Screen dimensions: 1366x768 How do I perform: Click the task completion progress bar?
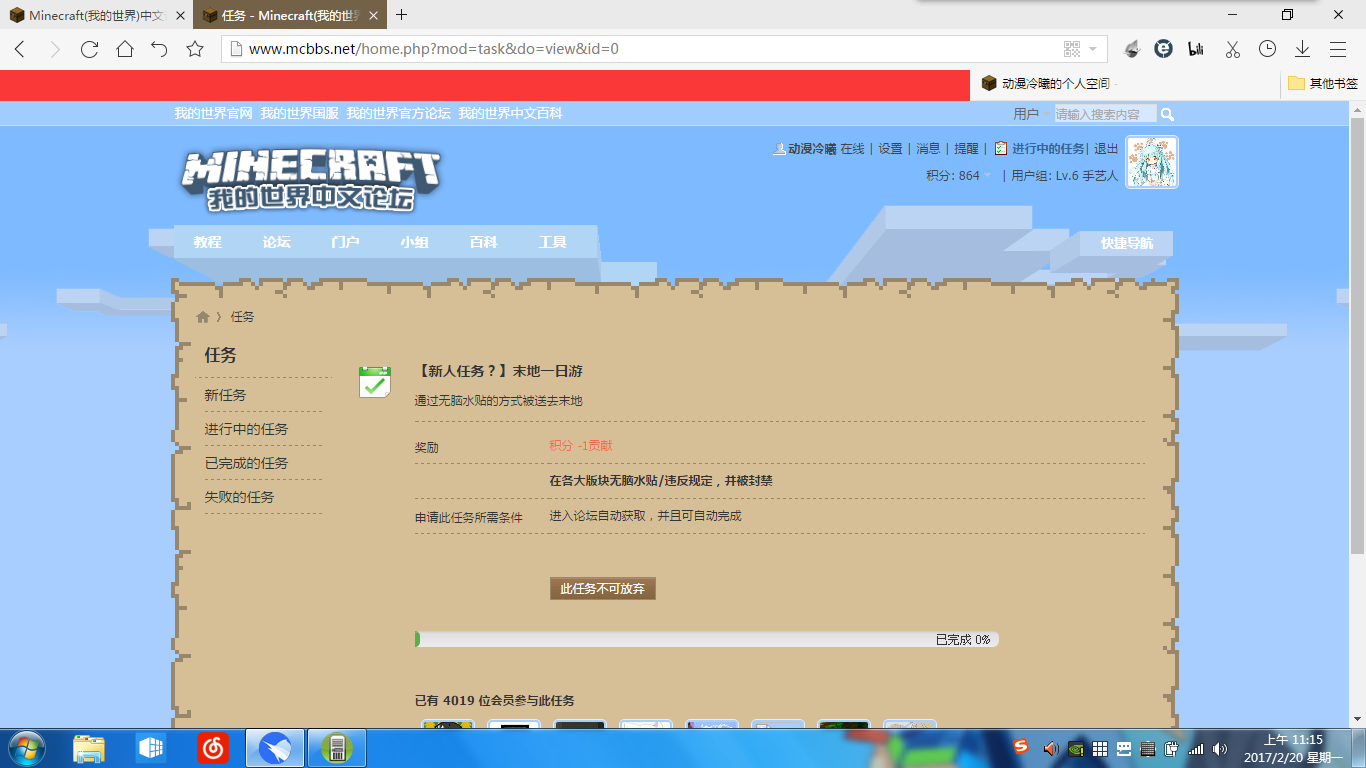[x=706, y=639]
